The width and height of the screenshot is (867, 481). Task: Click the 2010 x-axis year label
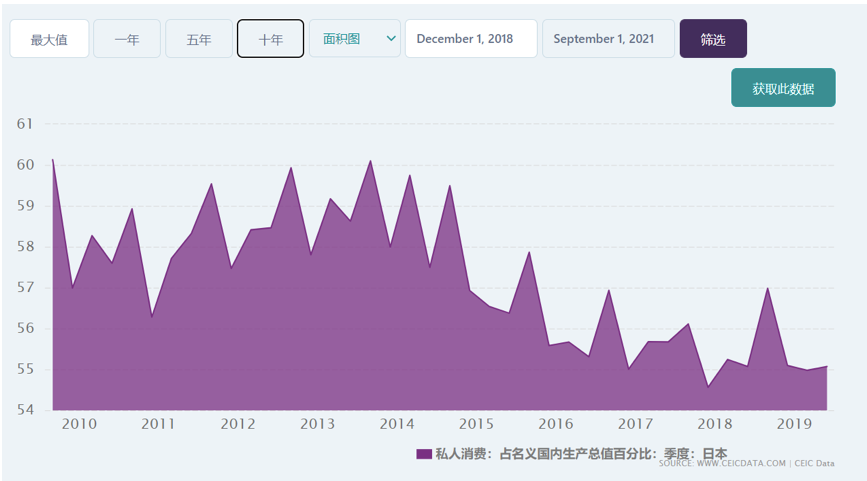coord(79,424)
